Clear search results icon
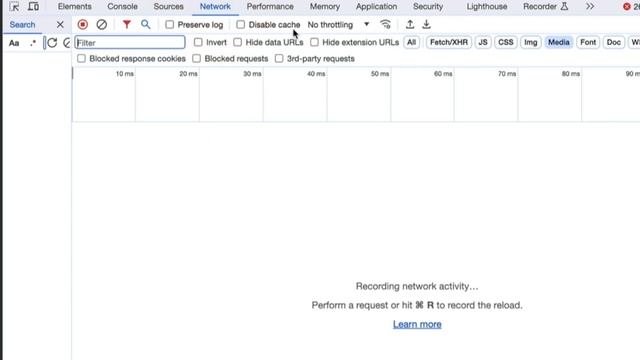This screenshot has width=640, height=360. click(67, 42)
